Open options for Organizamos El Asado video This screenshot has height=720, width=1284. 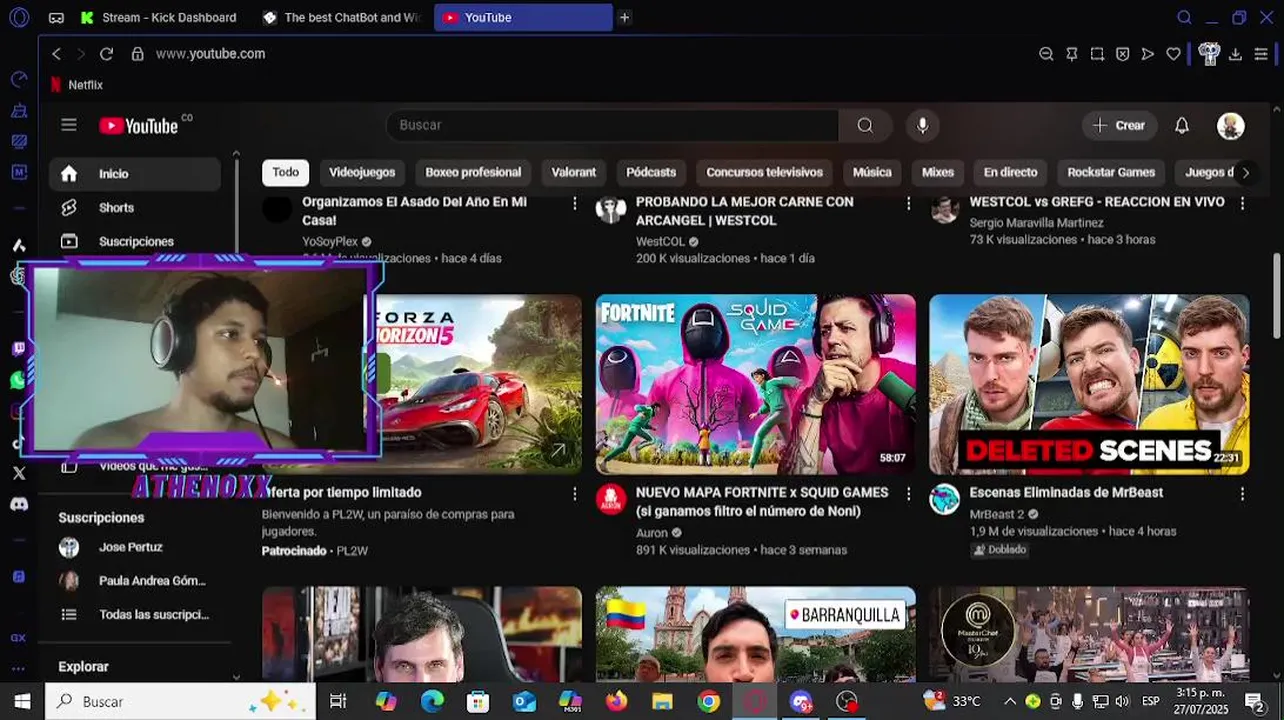[574, 203]
